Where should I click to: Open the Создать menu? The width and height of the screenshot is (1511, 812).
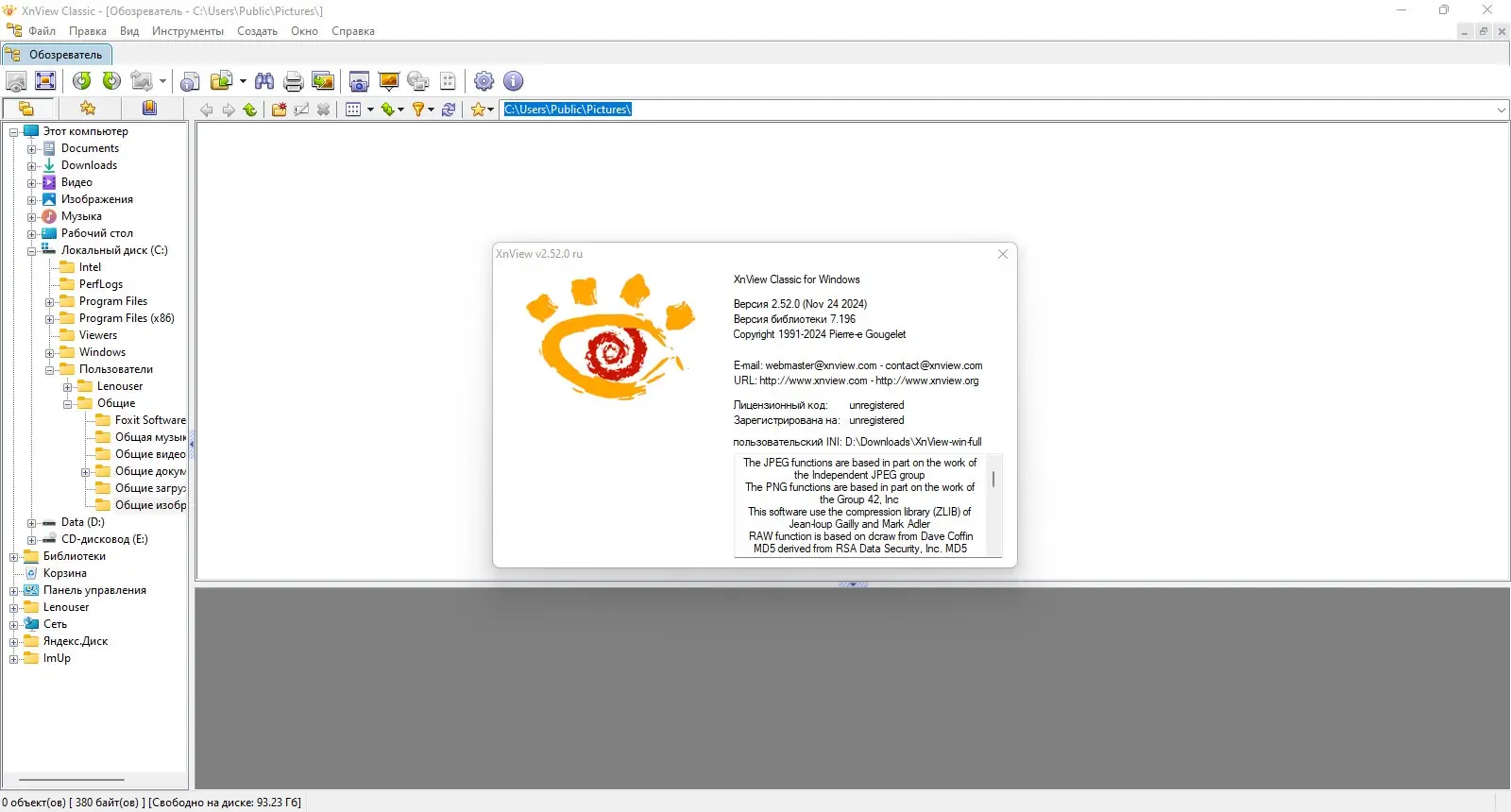[257, 31]
